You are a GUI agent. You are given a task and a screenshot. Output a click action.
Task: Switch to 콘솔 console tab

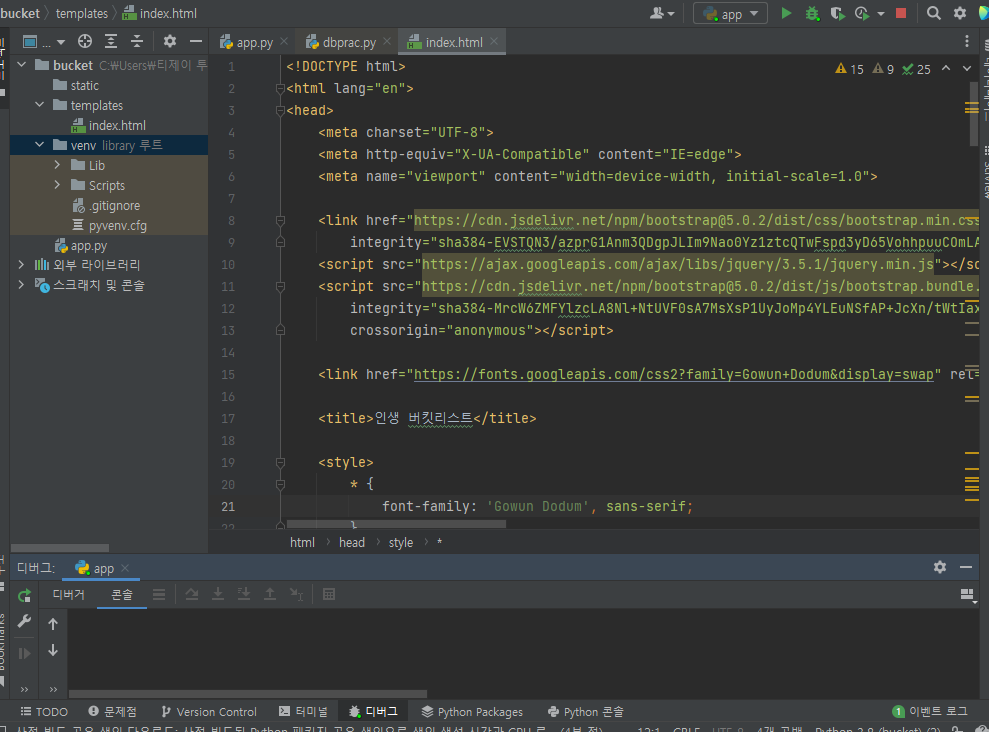pyautogui.click(x=122, y=595)
